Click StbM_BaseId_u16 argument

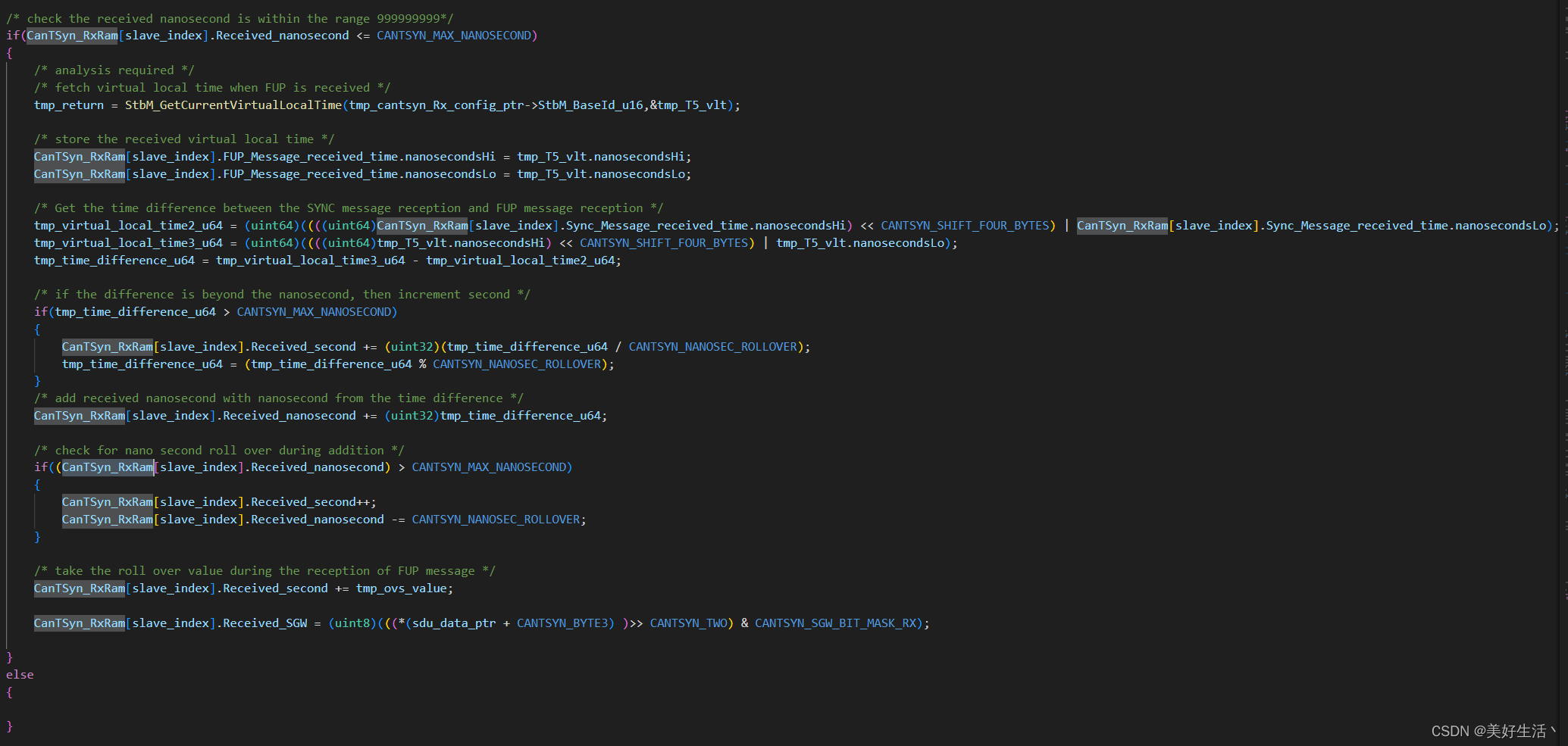[x=590, y=105]
